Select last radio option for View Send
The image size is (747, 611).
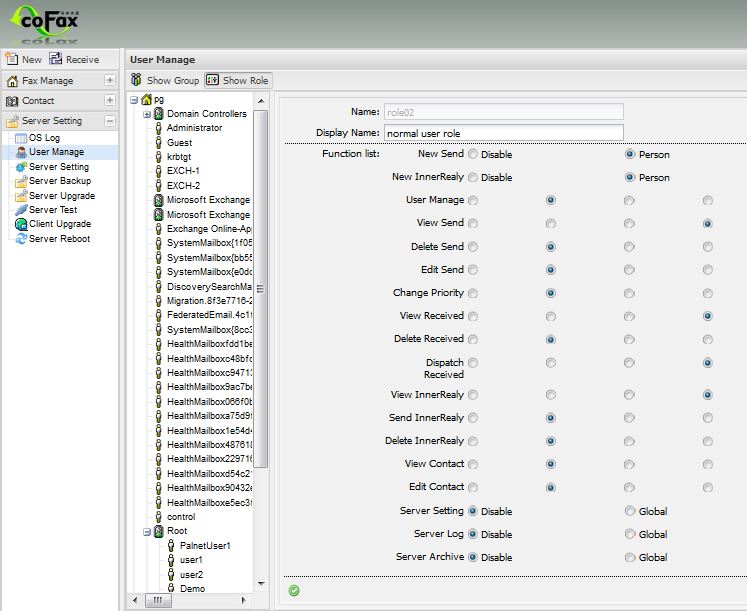click(708, 223)
